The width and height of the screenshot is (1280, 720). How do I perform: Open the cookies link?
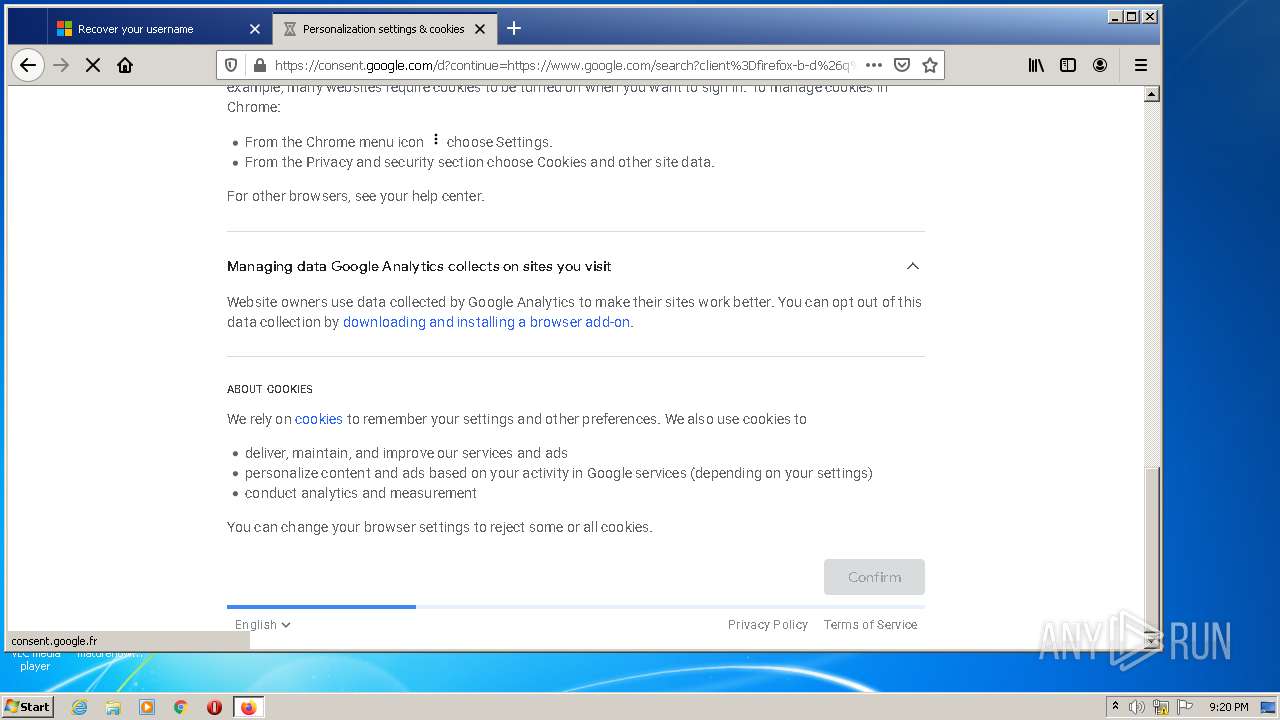tap(318, 419)
